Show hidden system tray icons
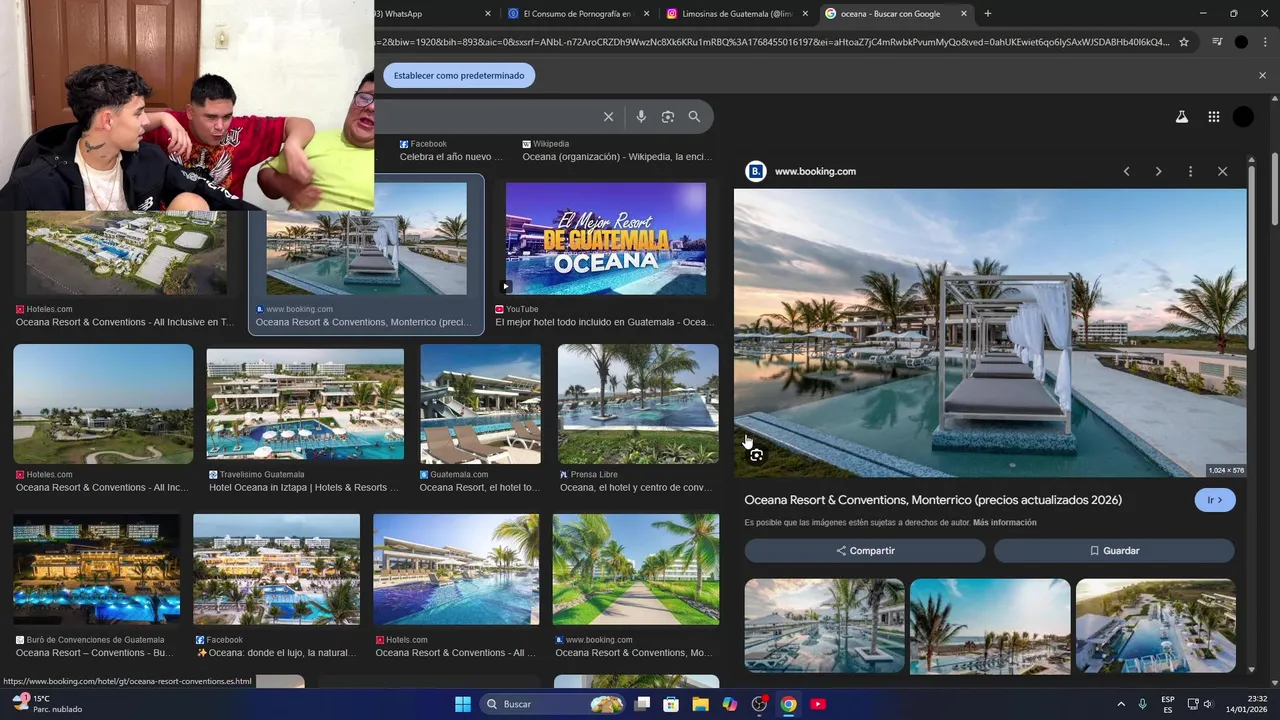The height and width of the screenshot is (720, 1280). 1121,704
